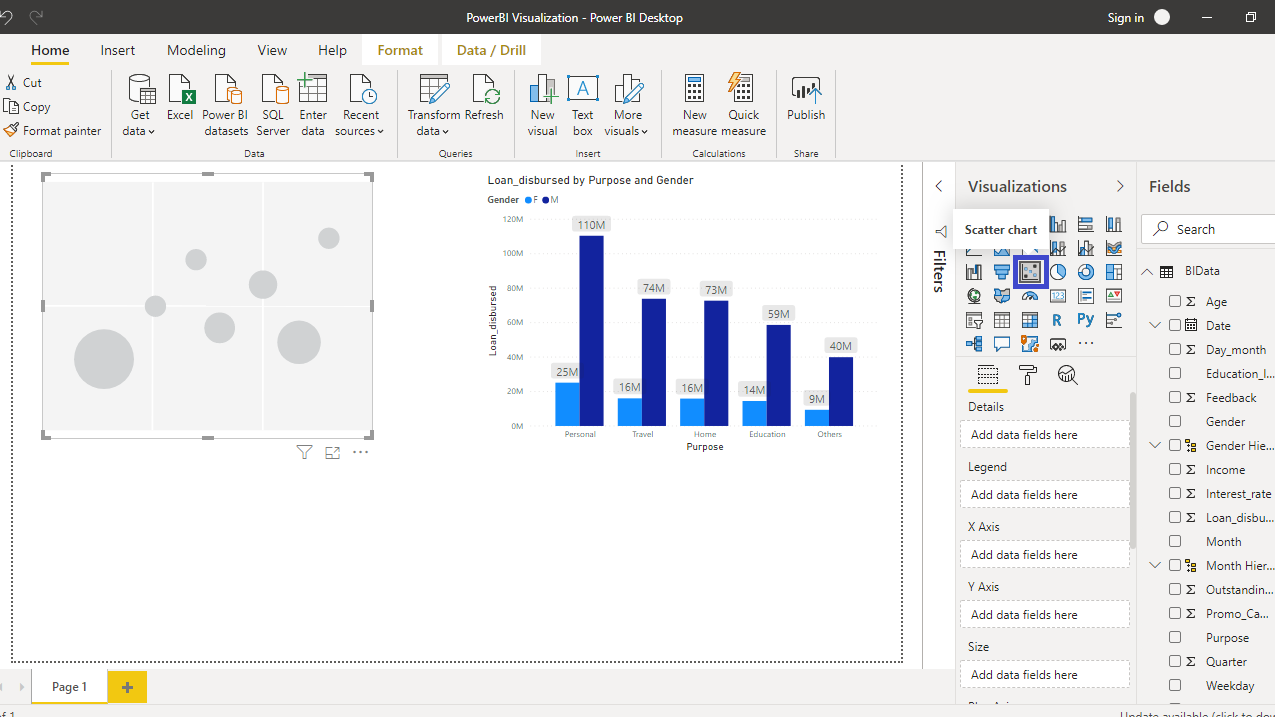Viewport: 1275px width, 717px height.
Task: Open the Format paint roller tab
Action: click(x=1028, y=376)
